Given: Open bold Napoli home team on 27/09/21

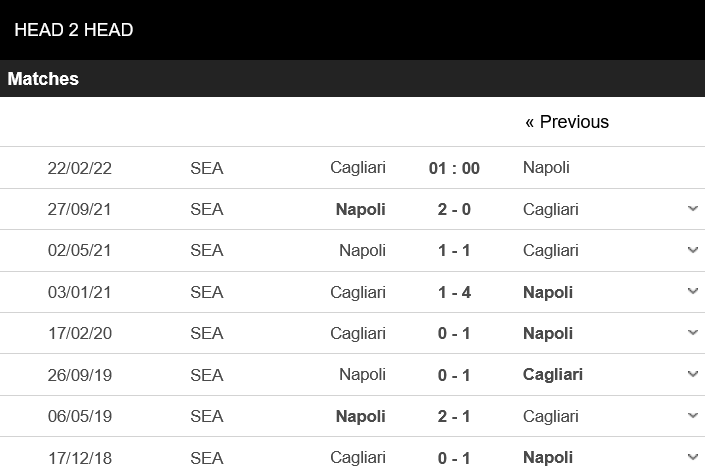Looking at the screenshot, I should point(361,209).
